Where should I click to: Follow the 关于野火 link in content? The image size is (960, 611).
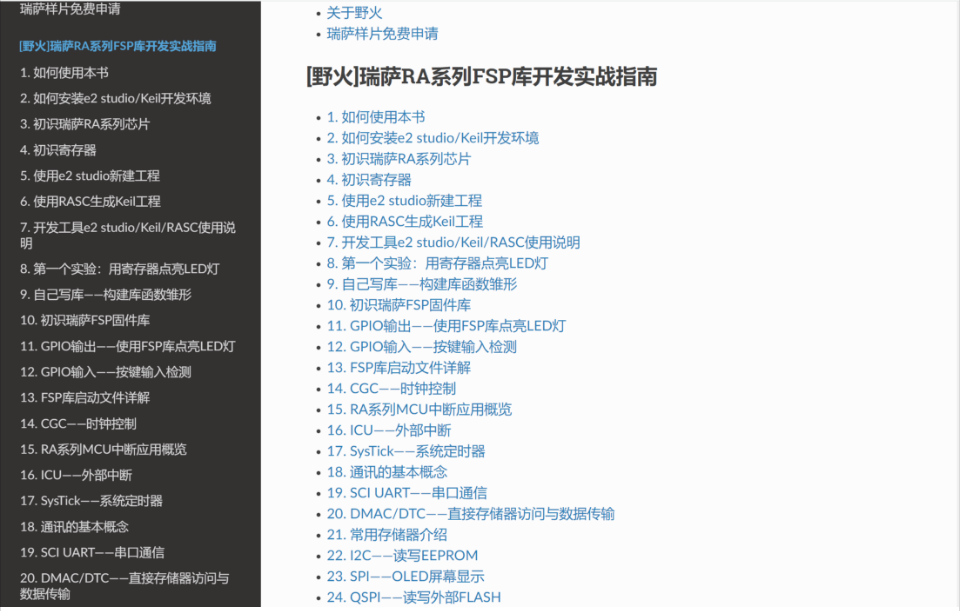pos(354,13)
